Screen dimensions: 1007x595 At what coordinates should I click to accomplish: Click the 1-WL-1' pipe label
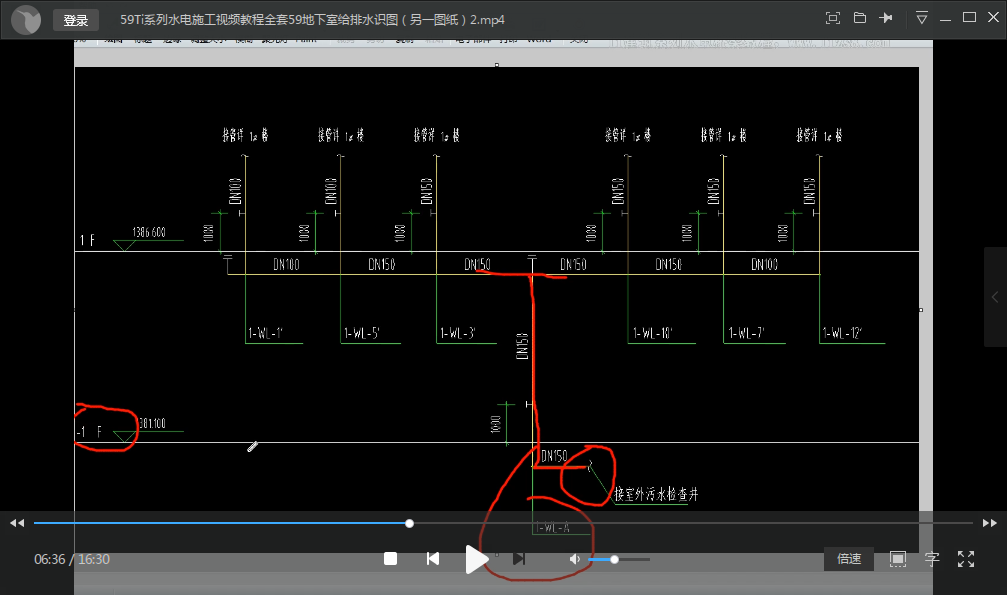(x=265, y=333)
